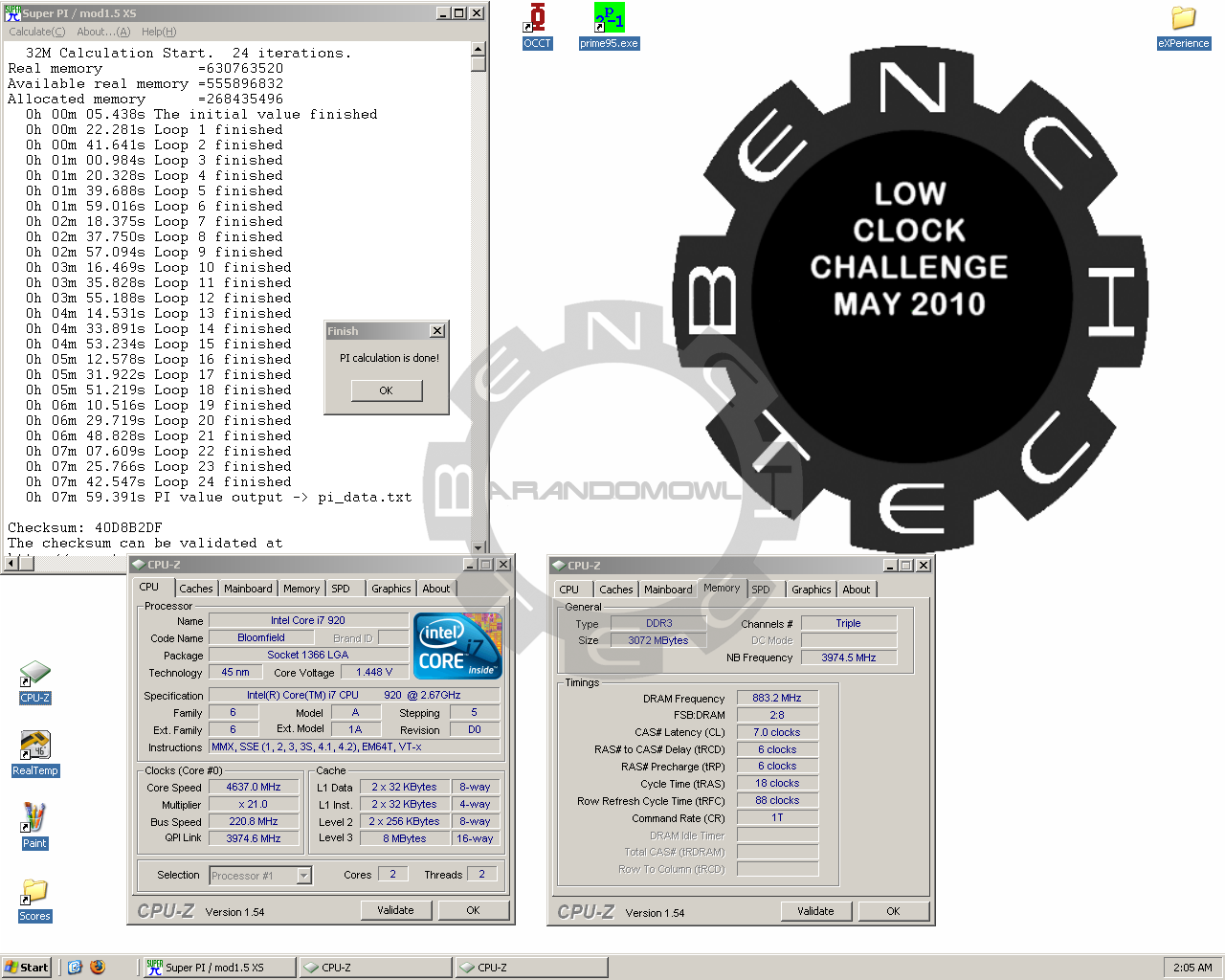The image size is (1225, 980).
Task: Close the Finish dialog
Action: pyautogui.click(x=437, y=331)
